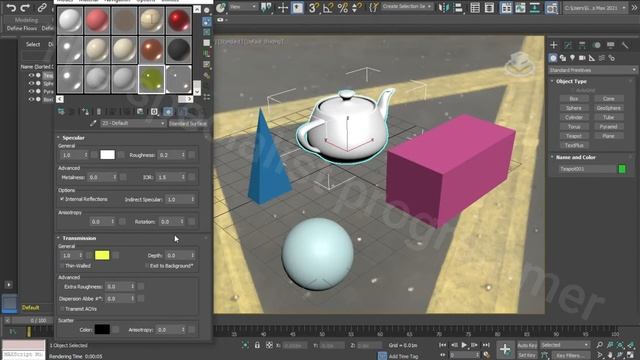Open the Utilities wrench tab icon
Image resolution: width=640 pixels, height=360 pixels.
pyautogui.click(x=625, y=45)
